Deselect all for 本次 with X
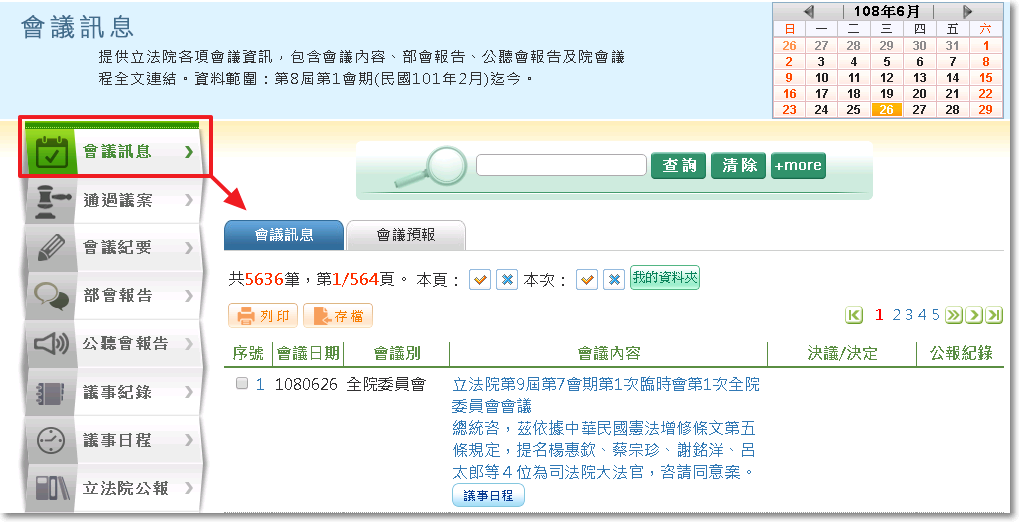Viewport: 1019px width, 522px height. point(614,280)
